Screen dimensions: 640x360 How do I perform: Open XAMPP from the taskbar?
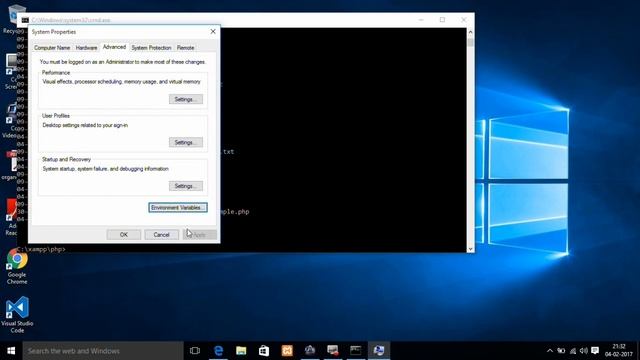(287, 351)
